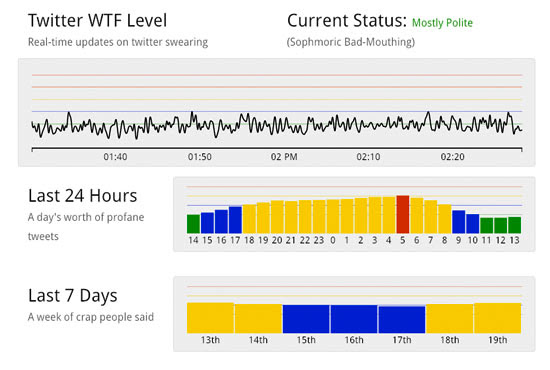Select the yellow bar for hour 8
Screen dimensions: 550x370
pyautogui.click(x=445, y=219)
